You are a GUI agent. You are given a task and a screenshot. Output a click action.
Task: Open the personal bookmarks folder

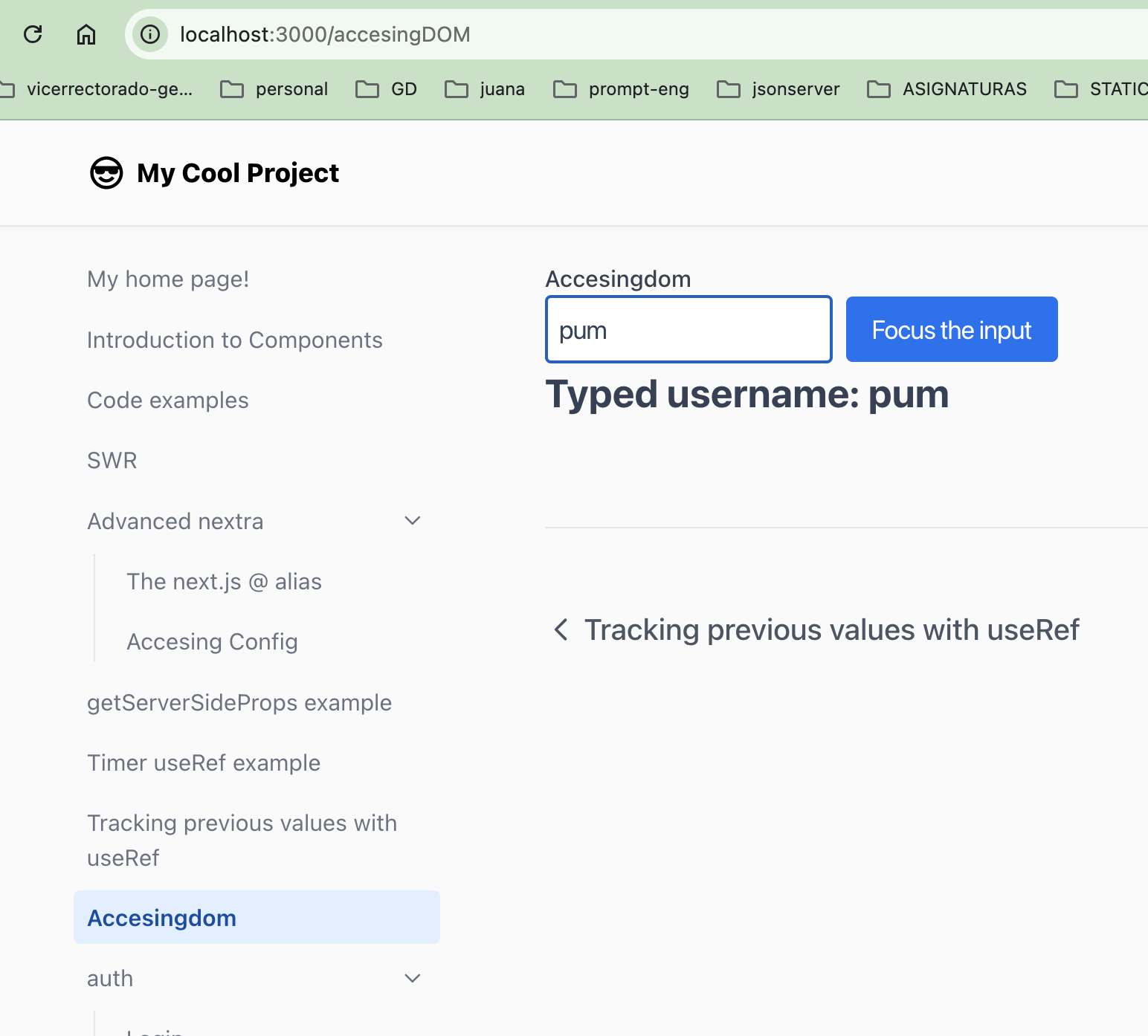(274, 89)
